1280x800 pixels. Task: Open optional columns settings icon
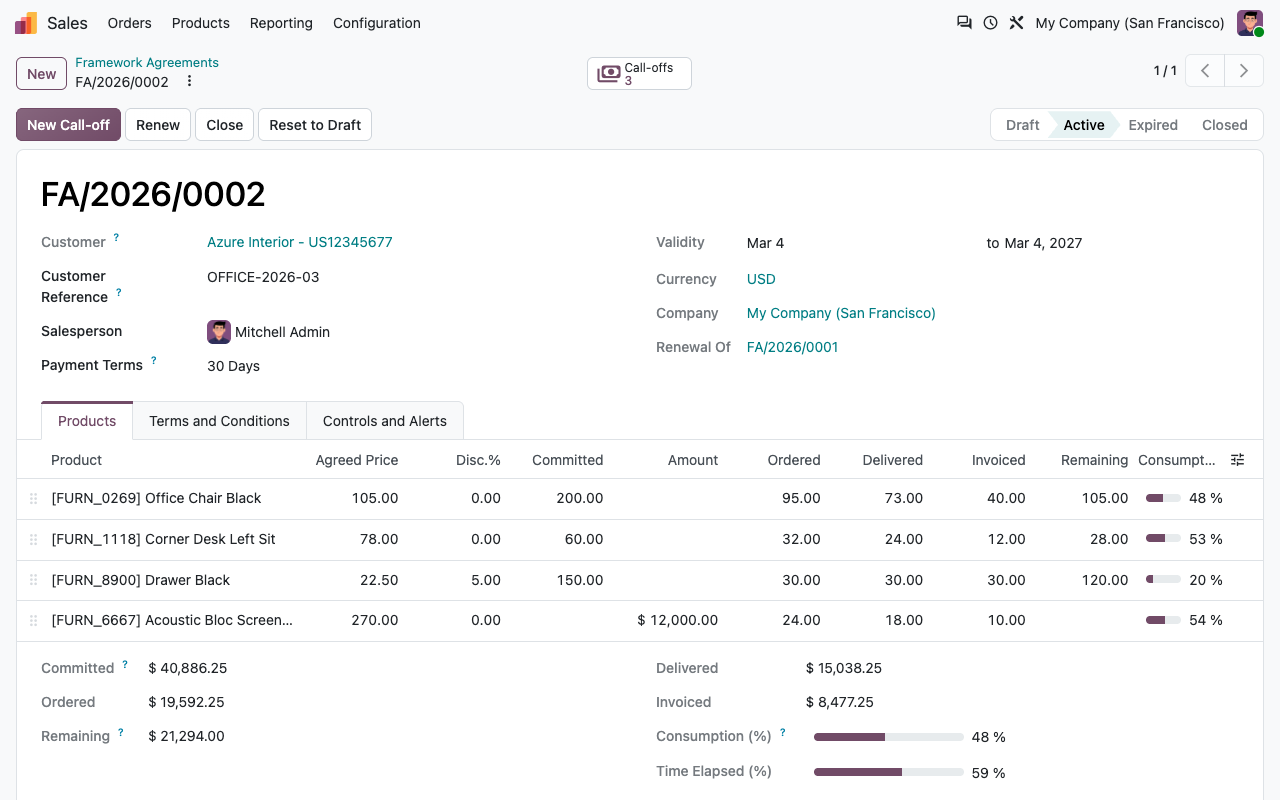click(x=1237, y=460)
